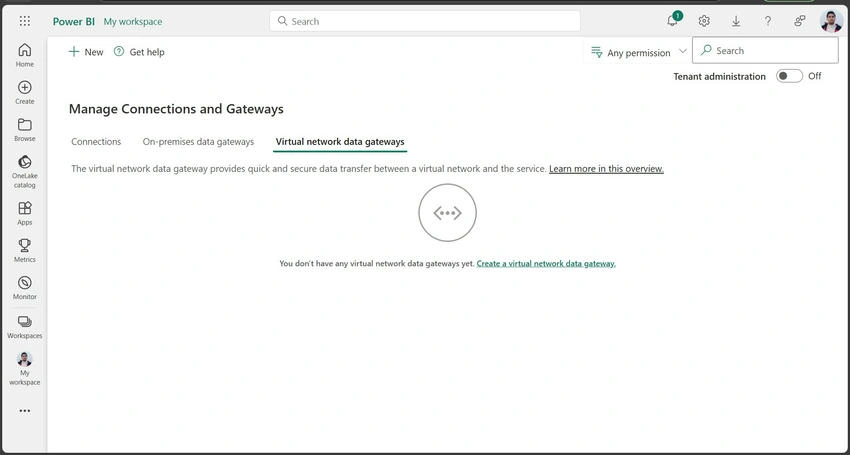Expand the Any permission filter dropdown
850x455 pixels.
[x=639, y=53]
